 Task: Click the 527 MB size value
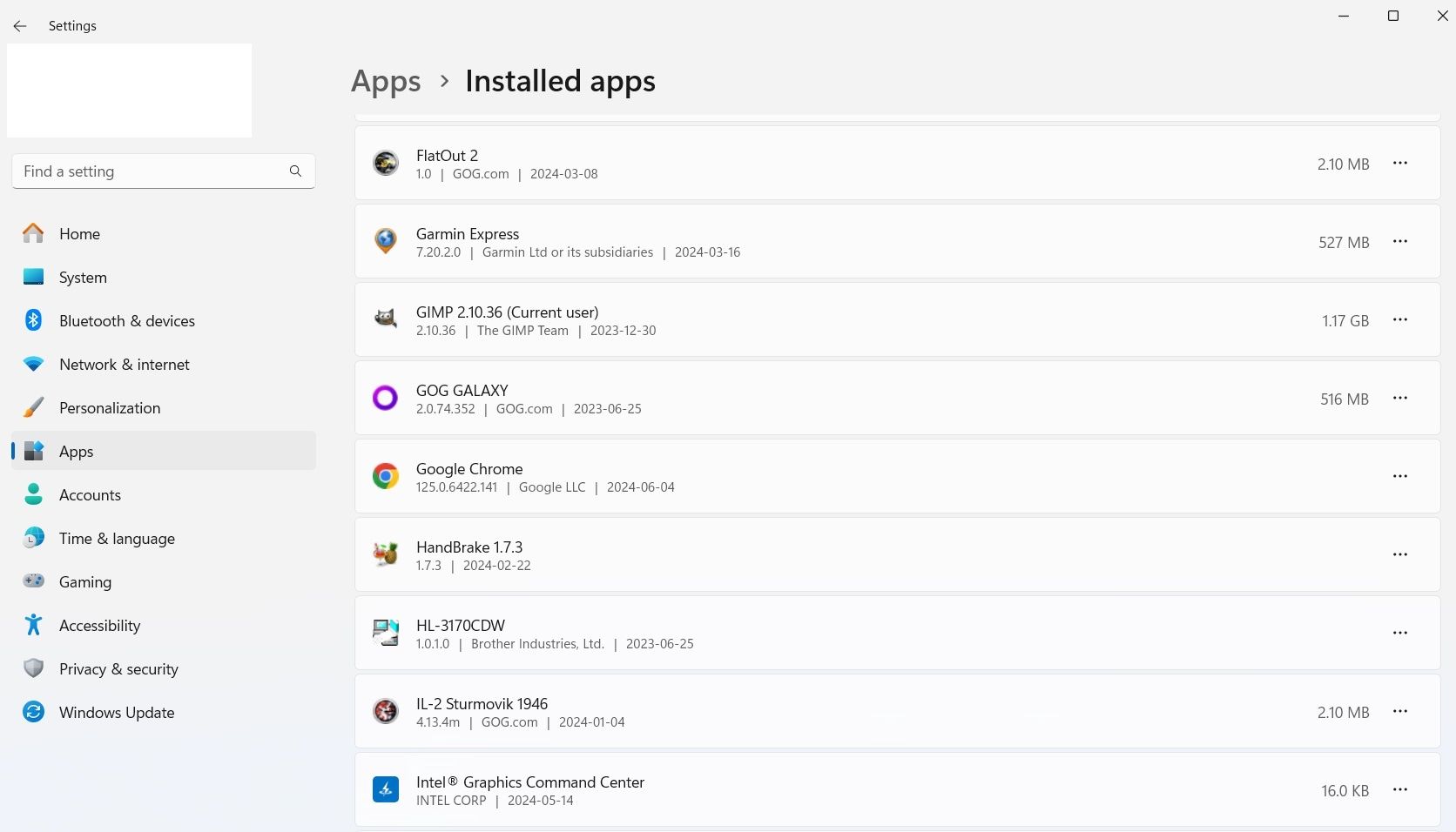pos(1344,243)
